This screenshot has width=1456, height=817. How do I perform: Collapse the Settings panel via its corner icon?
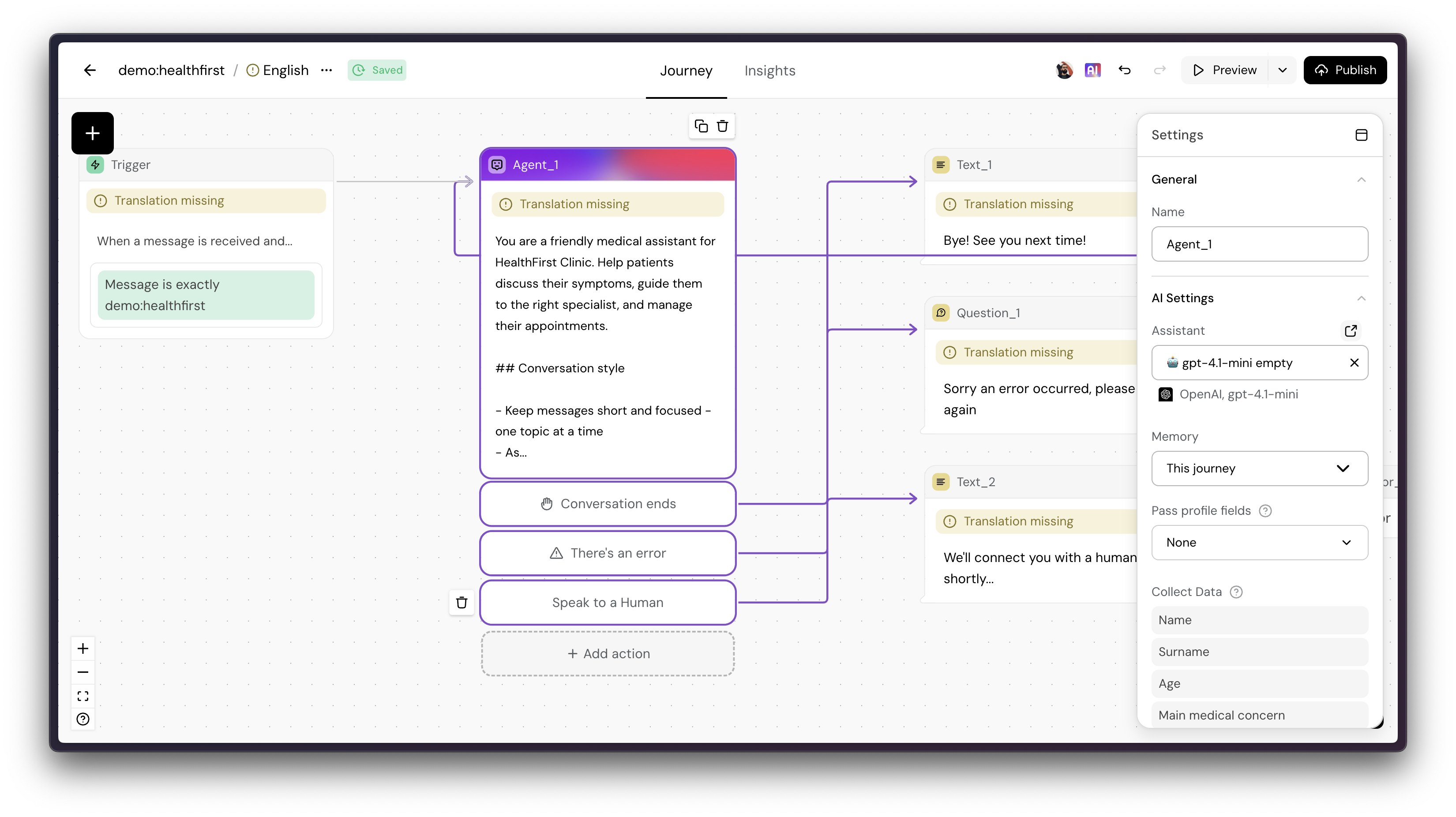[1361, 135]
